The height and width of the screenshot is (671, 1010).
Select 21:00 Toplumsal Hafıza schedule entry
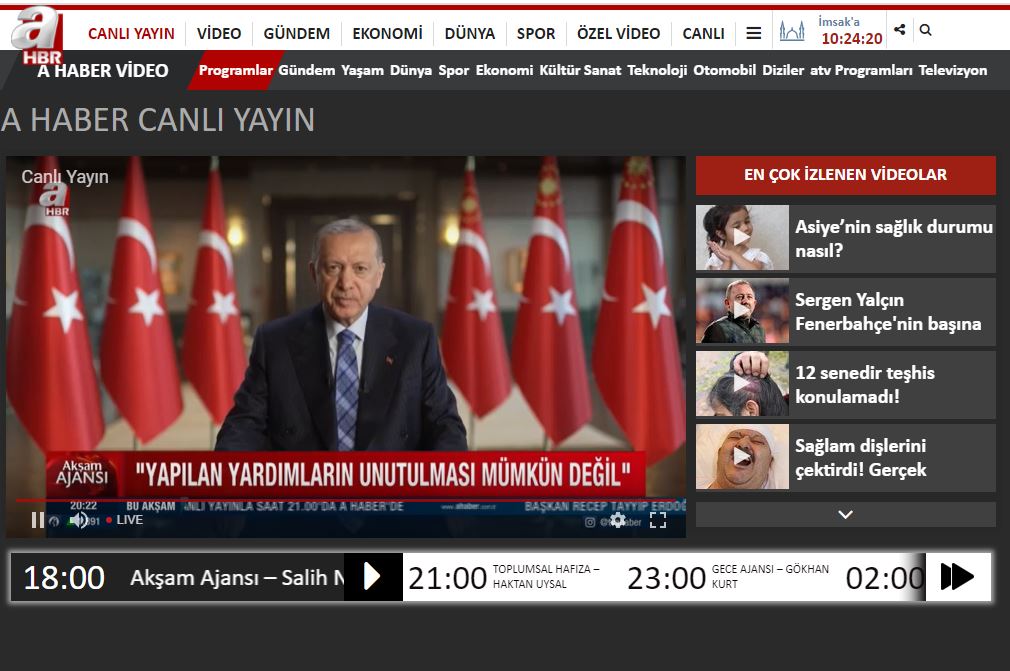[x=506, y=577]
